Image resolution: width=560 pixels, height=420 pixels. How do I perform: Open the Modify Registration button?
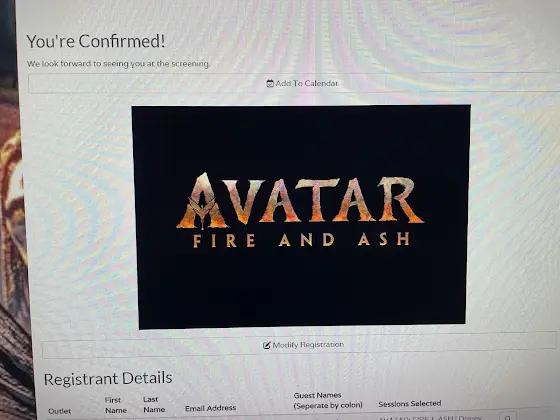(299, 345)
